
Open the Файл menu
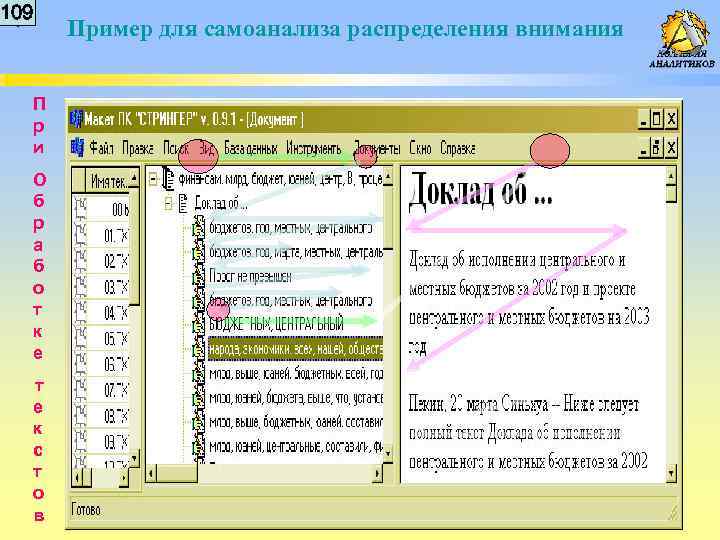pyautogui.click(x=101, y=148)
